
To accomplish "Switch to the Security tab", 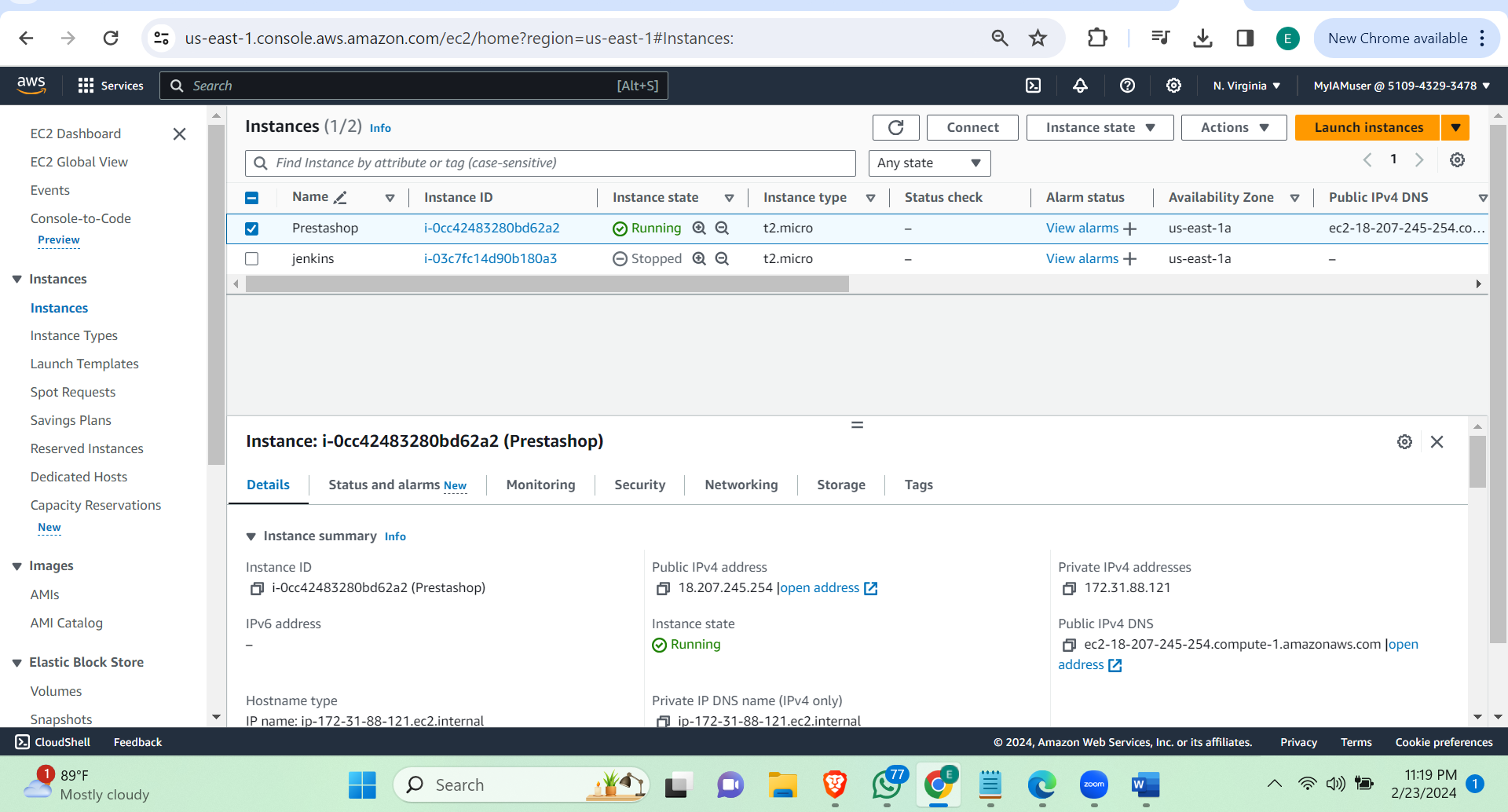I will (639, 485).
